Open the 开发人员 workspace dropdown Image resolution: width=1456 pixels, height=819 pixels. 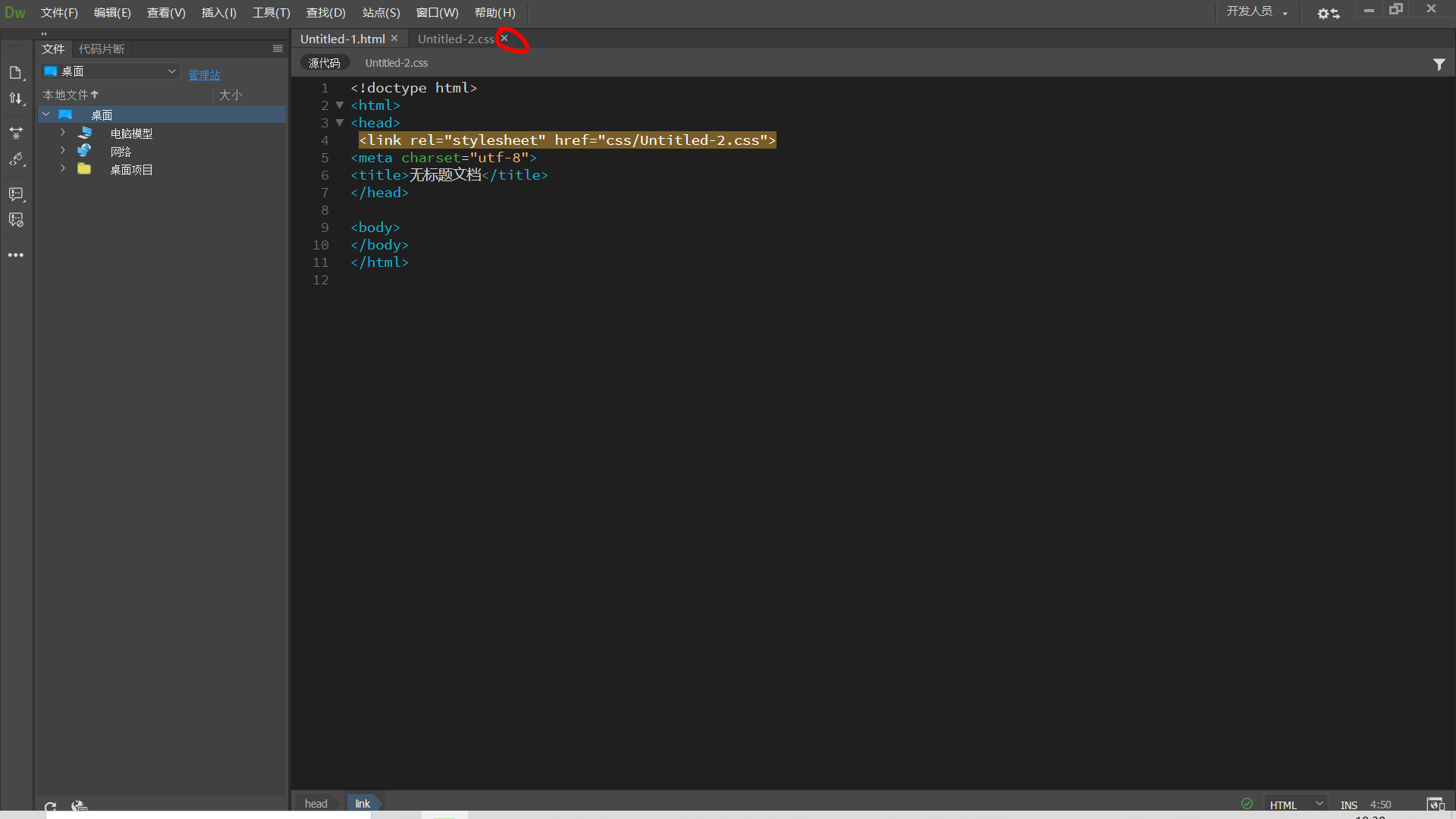(1257, 11)
